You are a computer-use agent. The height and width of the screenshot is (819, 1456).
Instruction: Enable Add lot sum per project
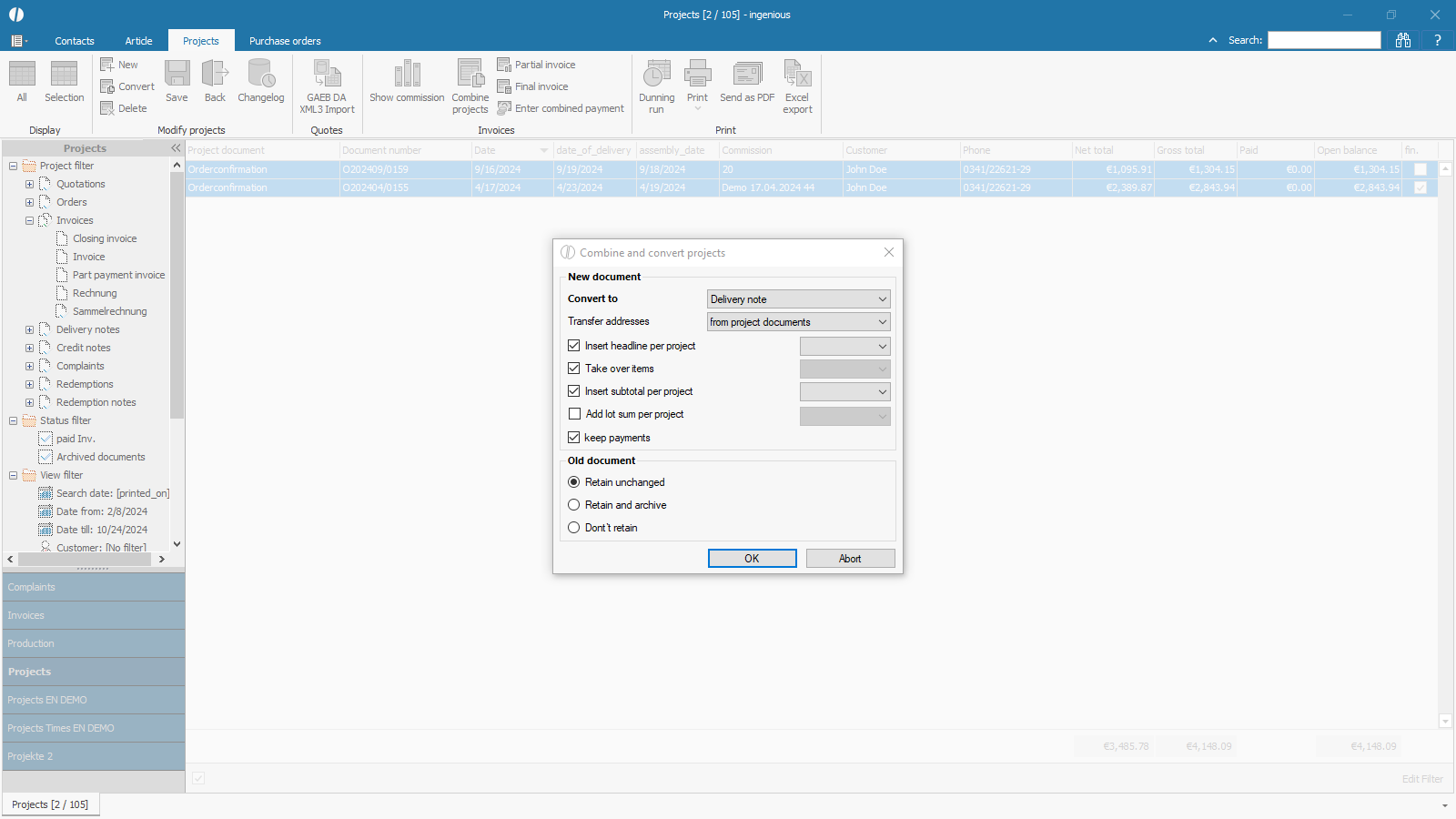tap(574, 414)
